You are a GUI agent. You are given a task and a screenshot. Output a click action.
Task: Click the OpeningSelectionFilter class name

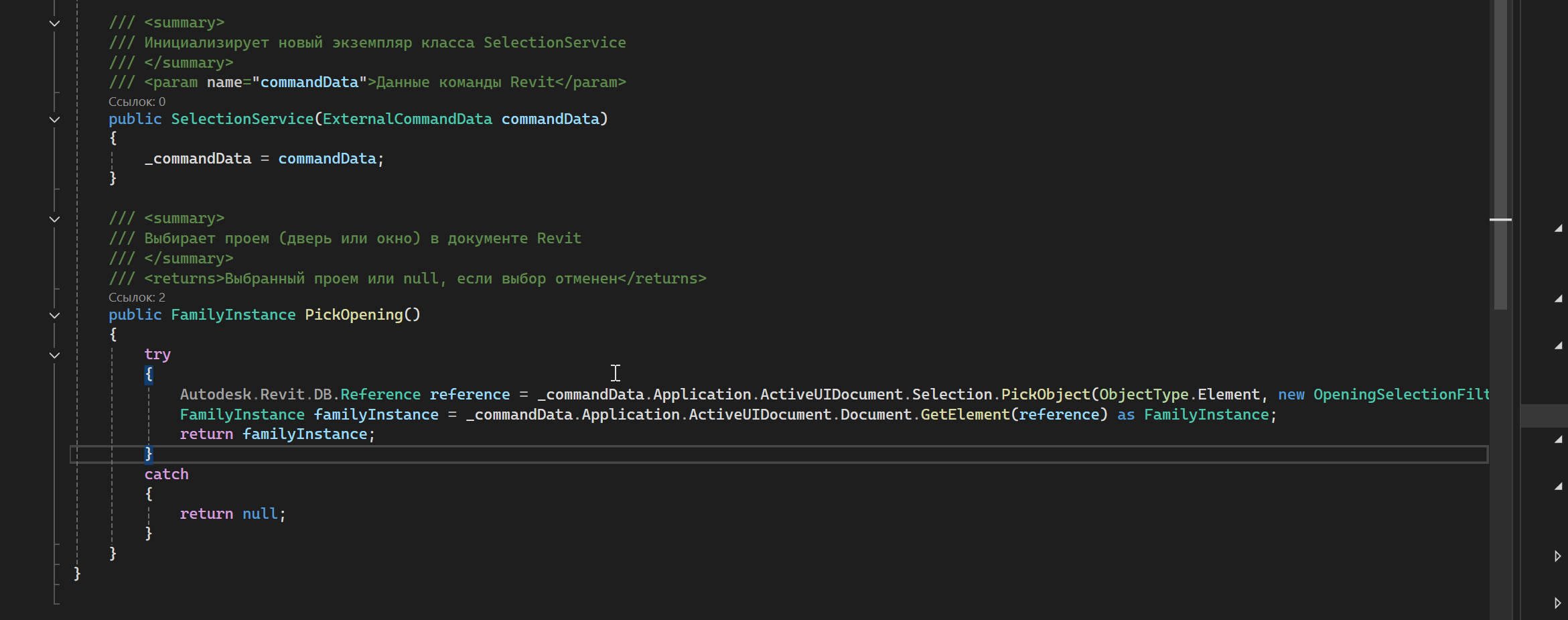pos(1401,395)
